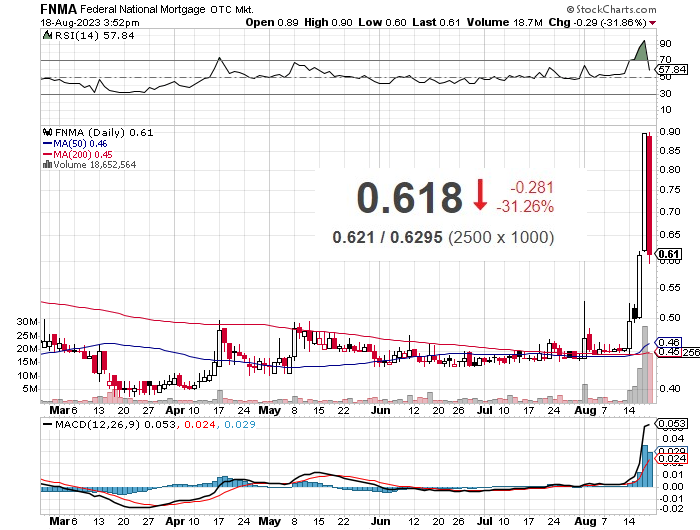This screenshot has height=530, width=700.
Task: Click the Chg -0.29 (-31.86%) value
Action: (597, 22)
